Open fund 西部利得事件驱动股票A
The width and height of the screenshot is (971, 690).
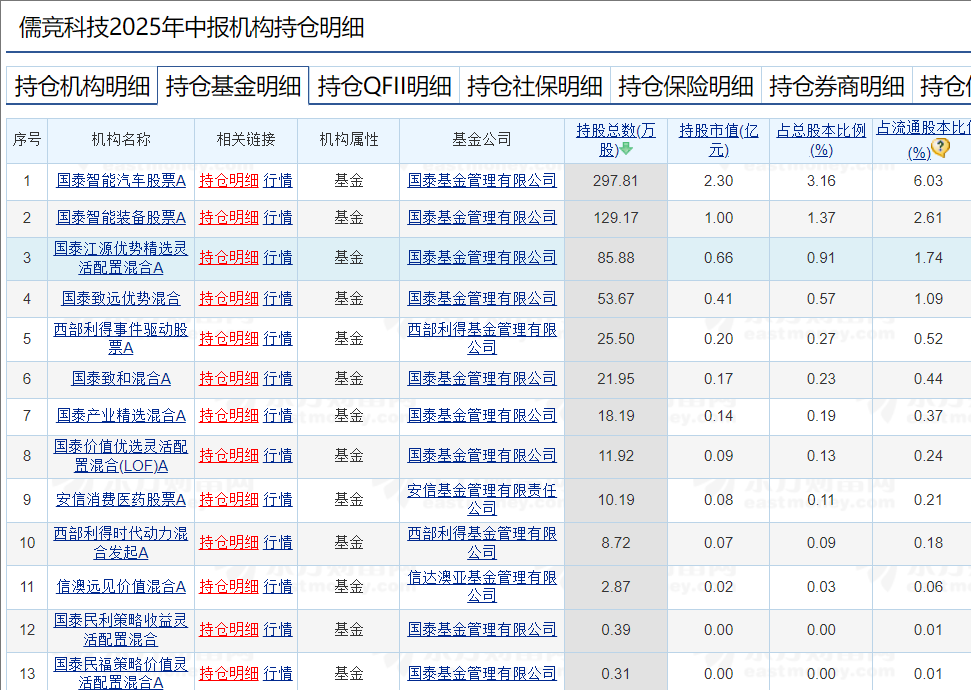(121, 339)
